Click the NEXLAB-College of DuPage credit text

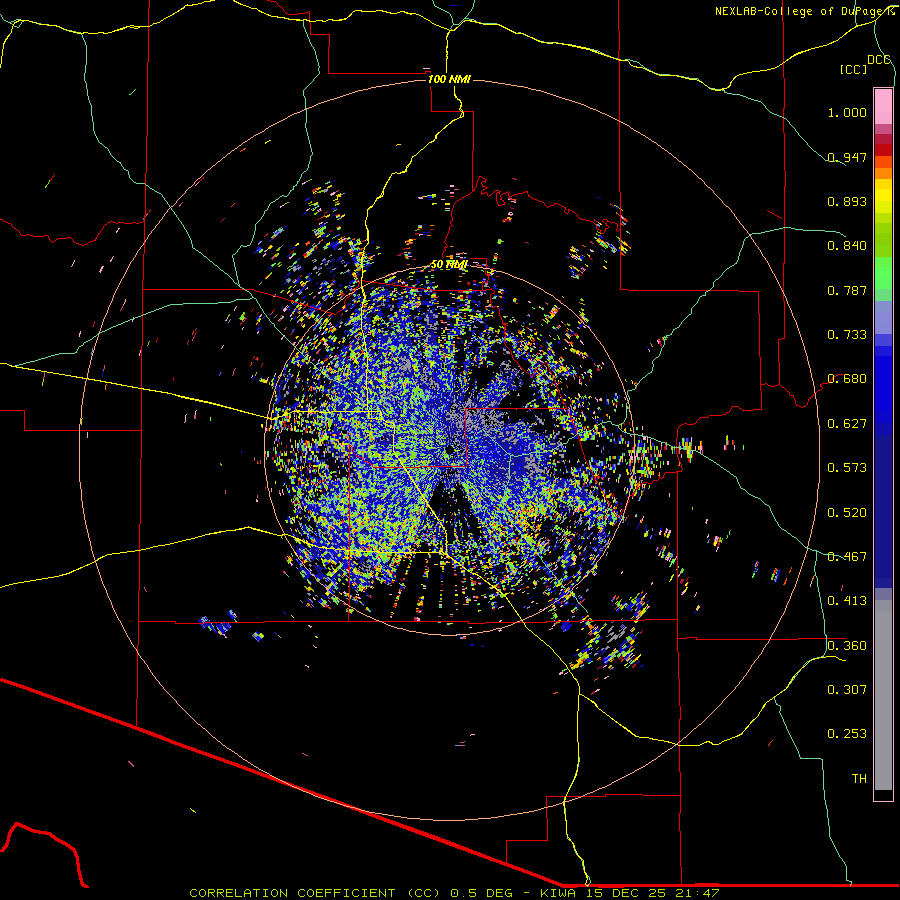804,11
